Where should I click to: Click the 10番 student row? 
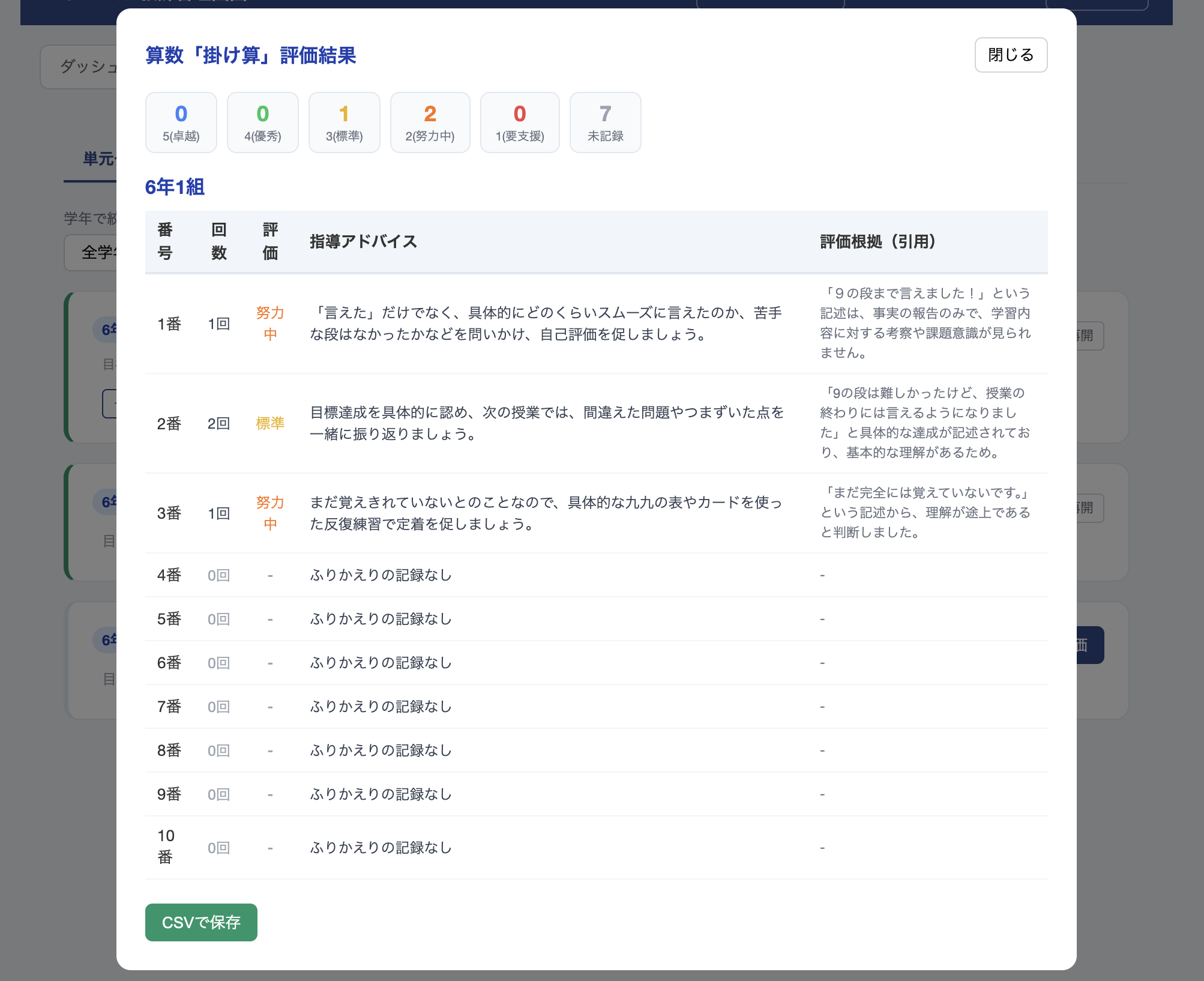pyautogui.click(x=166, y=847)
